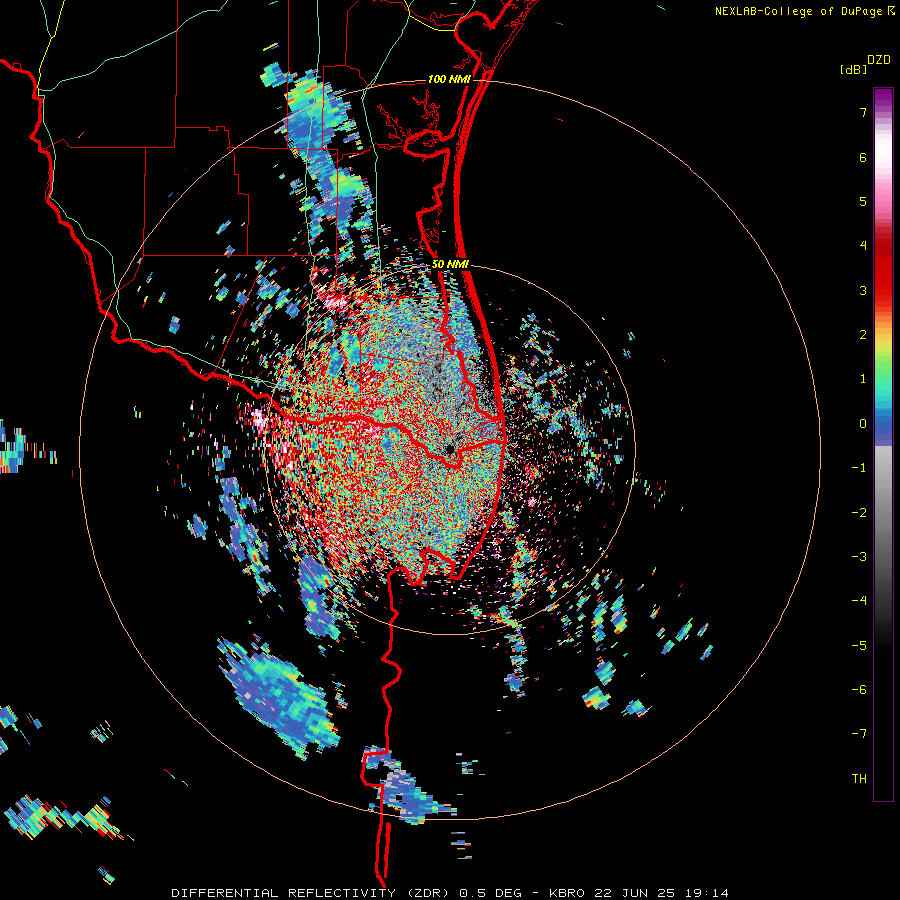Click the 50 NMI range ring label
Viewport: 900px width, 900px height.
pos(451,265)
